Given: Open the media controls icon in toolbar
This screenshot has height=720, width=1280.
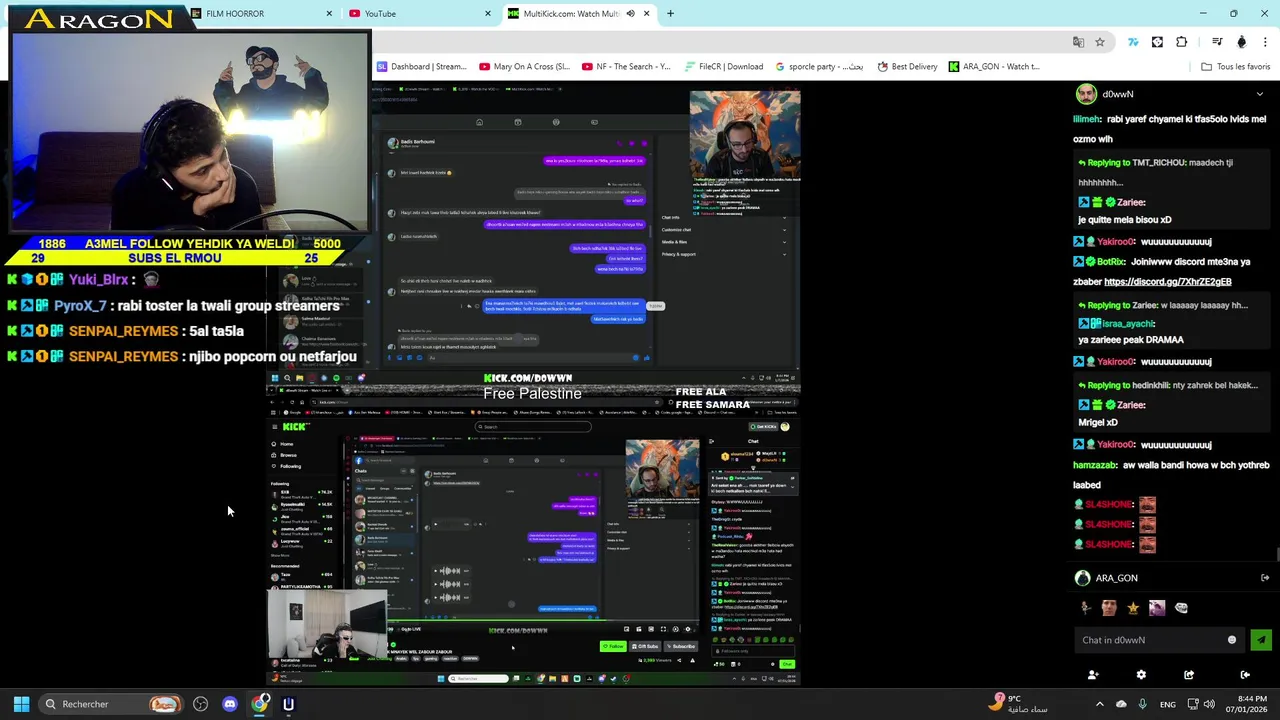Looking at the screenshot, I should click(1217, 42).
